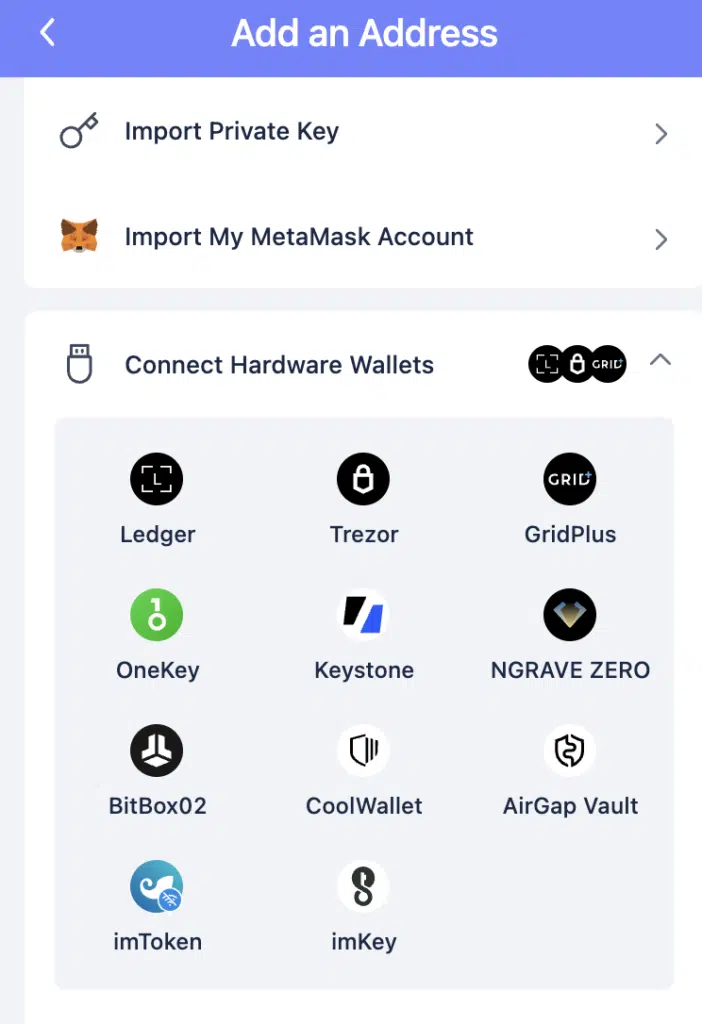Click the Connect Hardware Wallets title
Viewport: 702px width, 1024px height.
pyautogui.click(x=279, y=365)
